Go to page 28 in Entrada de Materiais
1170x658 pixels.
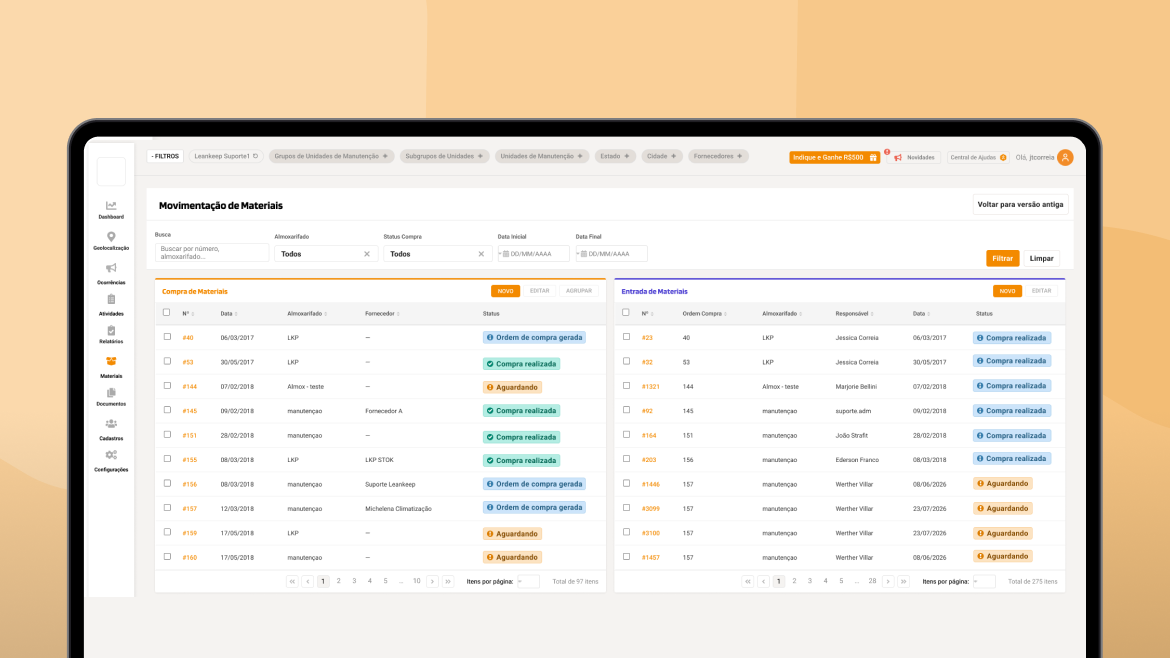[872, 581]
